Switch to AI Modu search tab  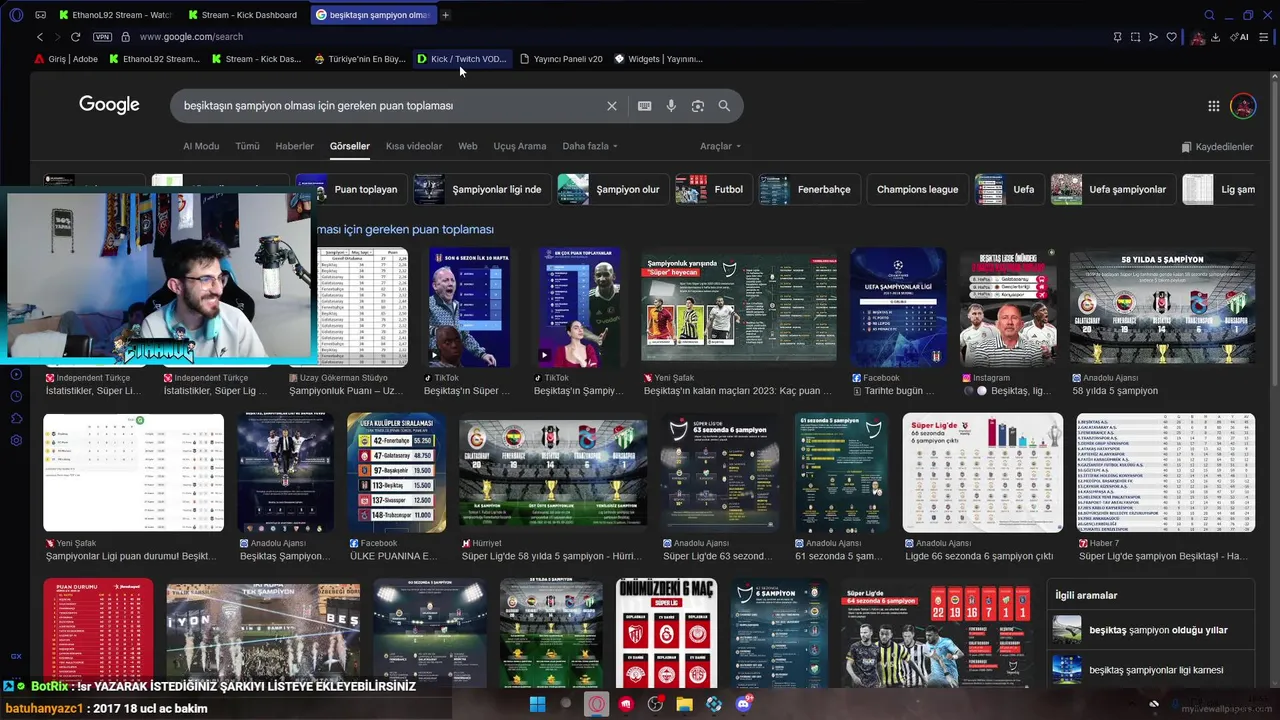(x=201, y=146)
